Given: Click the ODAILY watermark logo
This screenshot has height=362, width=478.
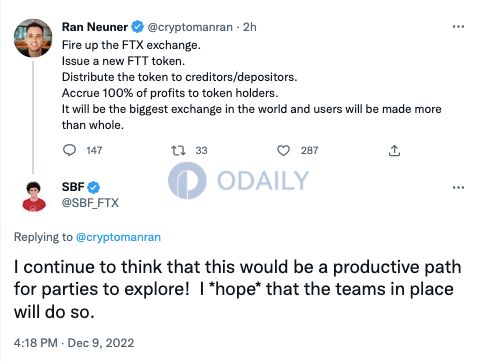Looking at the screenshot, I should (x=239, y=180).
